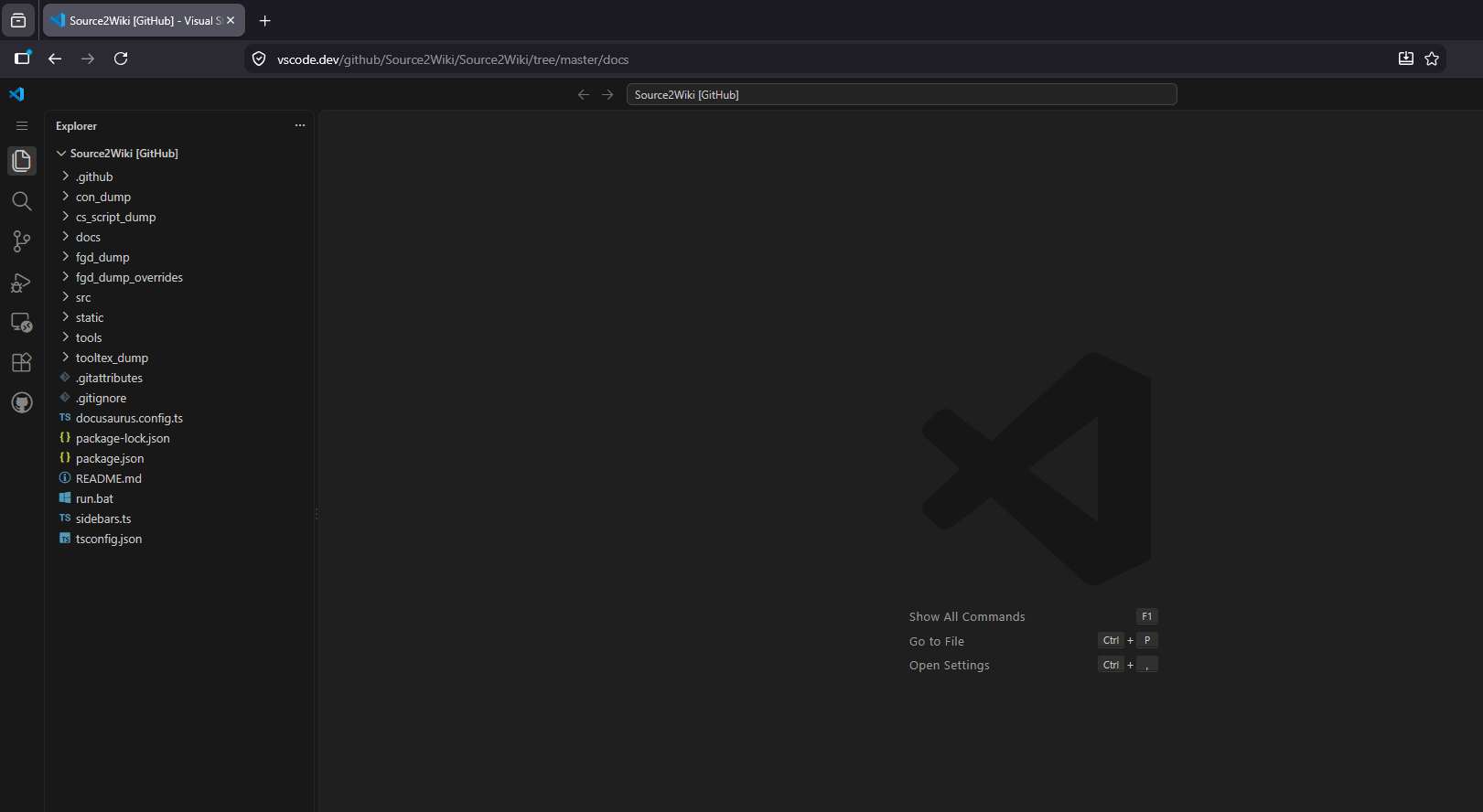Expand the fgd_dump folder

click(179, 257)
